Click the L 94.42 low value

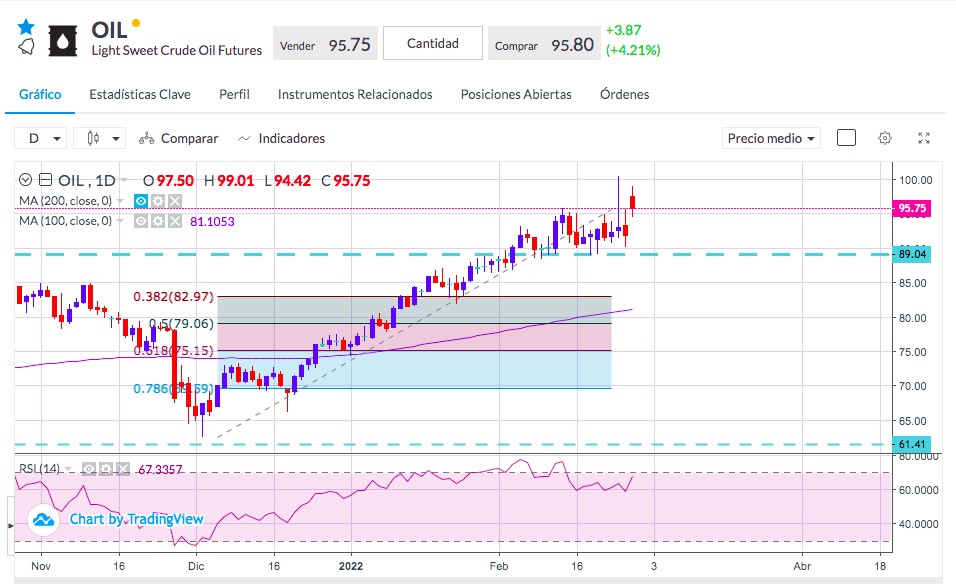(x=288, y=180)
